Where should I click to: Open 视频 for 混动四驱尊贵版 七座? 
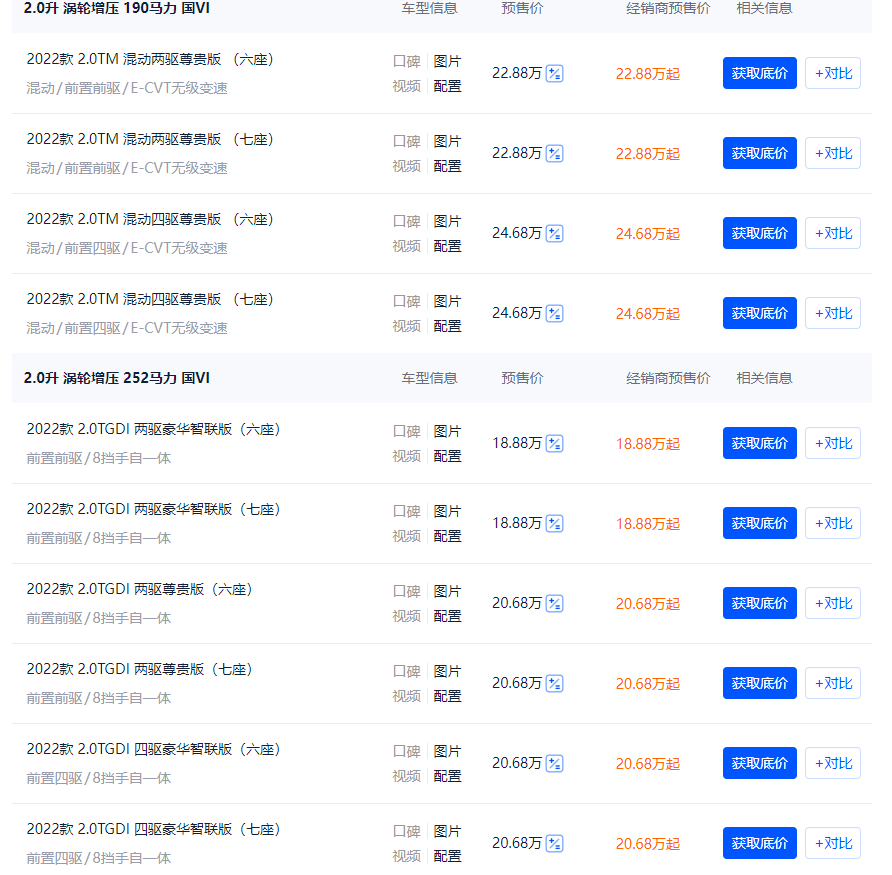407,327
